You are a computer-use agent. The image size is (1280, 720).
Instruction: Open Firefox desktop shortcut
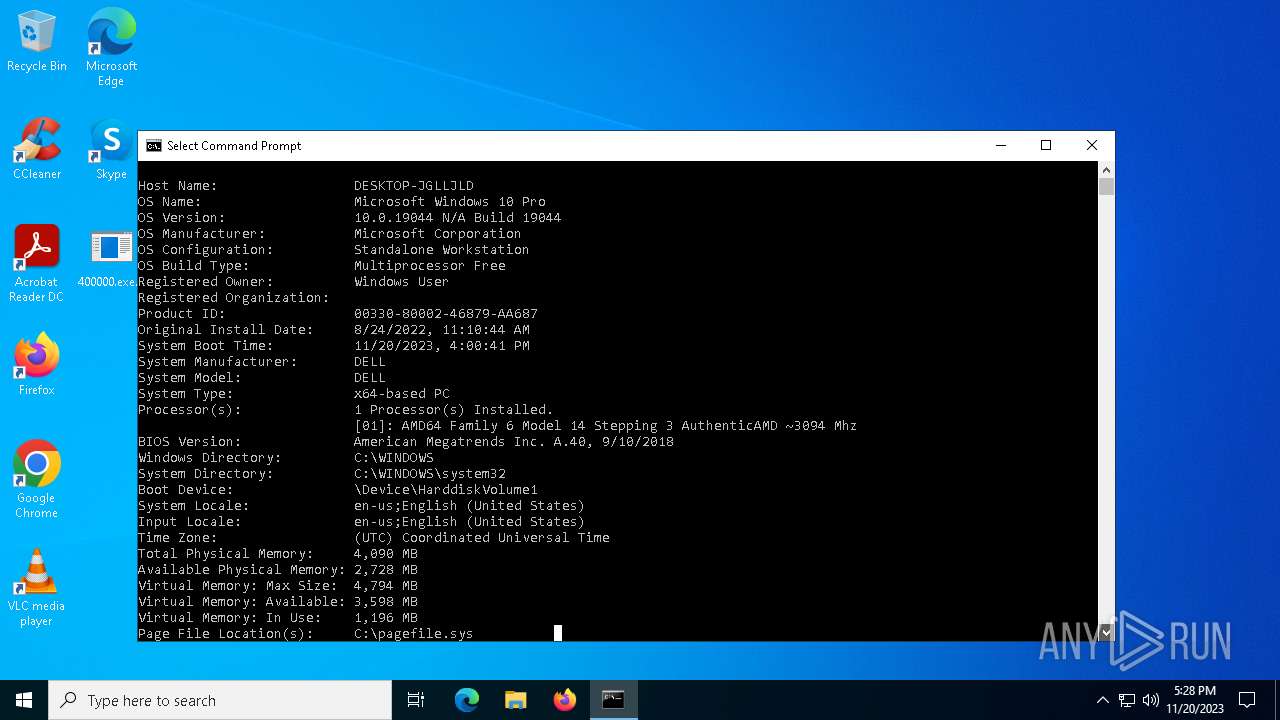37,365
